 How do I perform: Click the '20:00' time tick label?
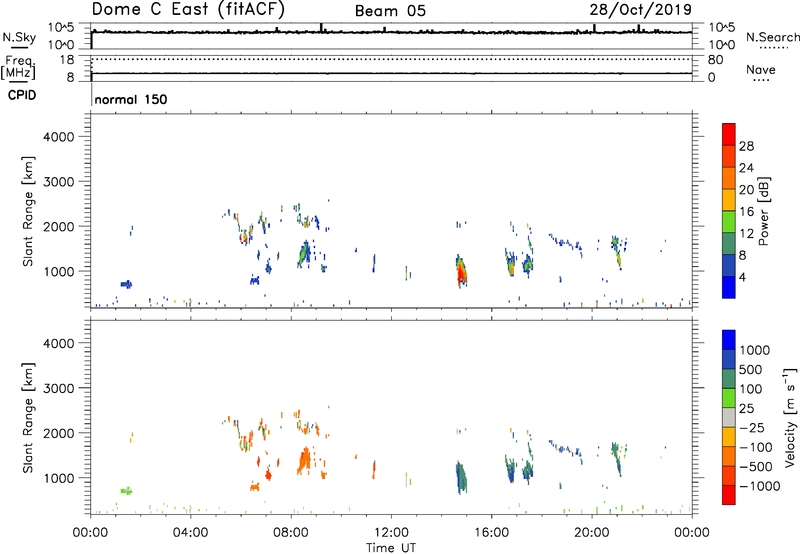(592, 533)
